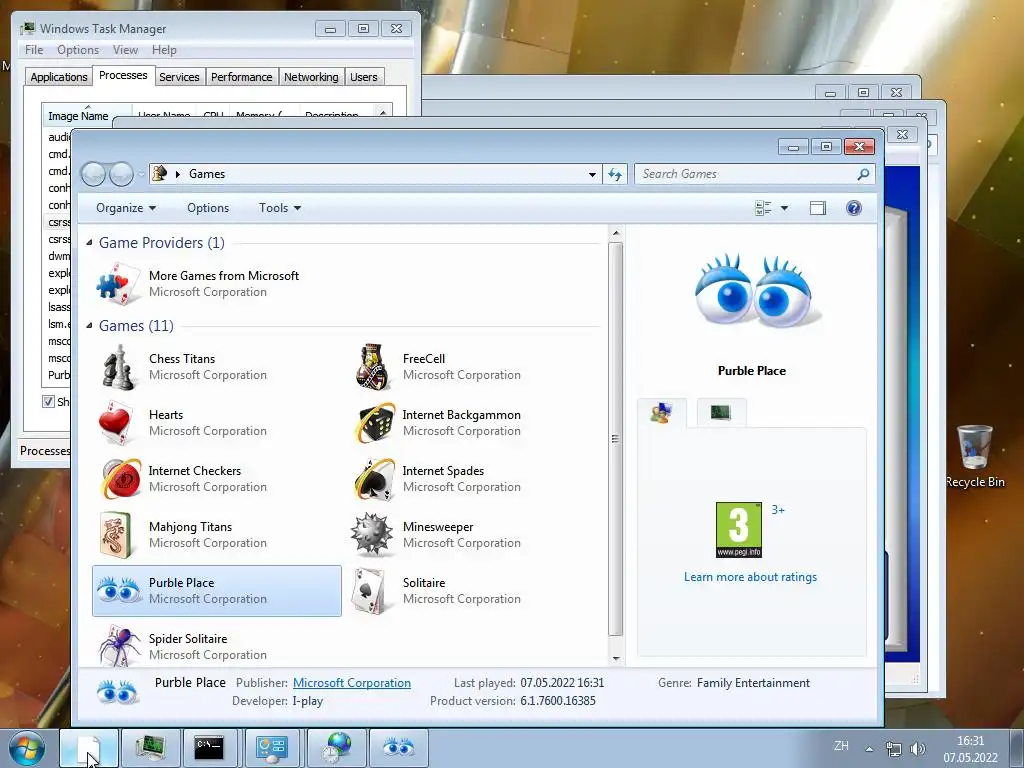Open the command prompt taskbar button

tap(209, 748)
